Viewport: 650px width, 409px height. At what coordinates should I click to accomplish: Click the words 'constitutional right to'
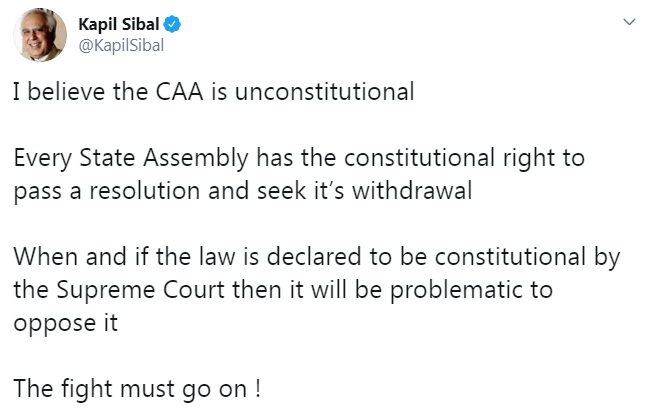(464, 158)
